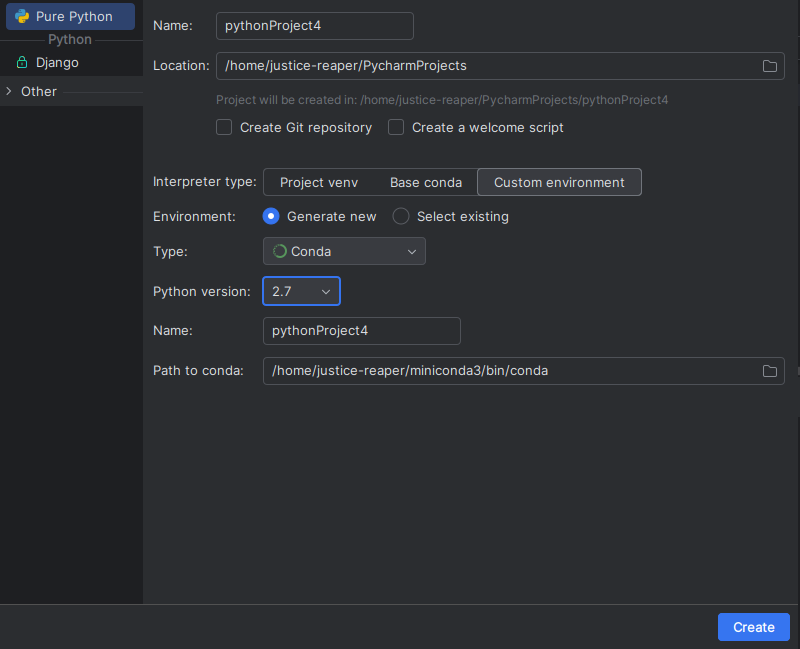Click the Django lock icon

click(21, 62)
